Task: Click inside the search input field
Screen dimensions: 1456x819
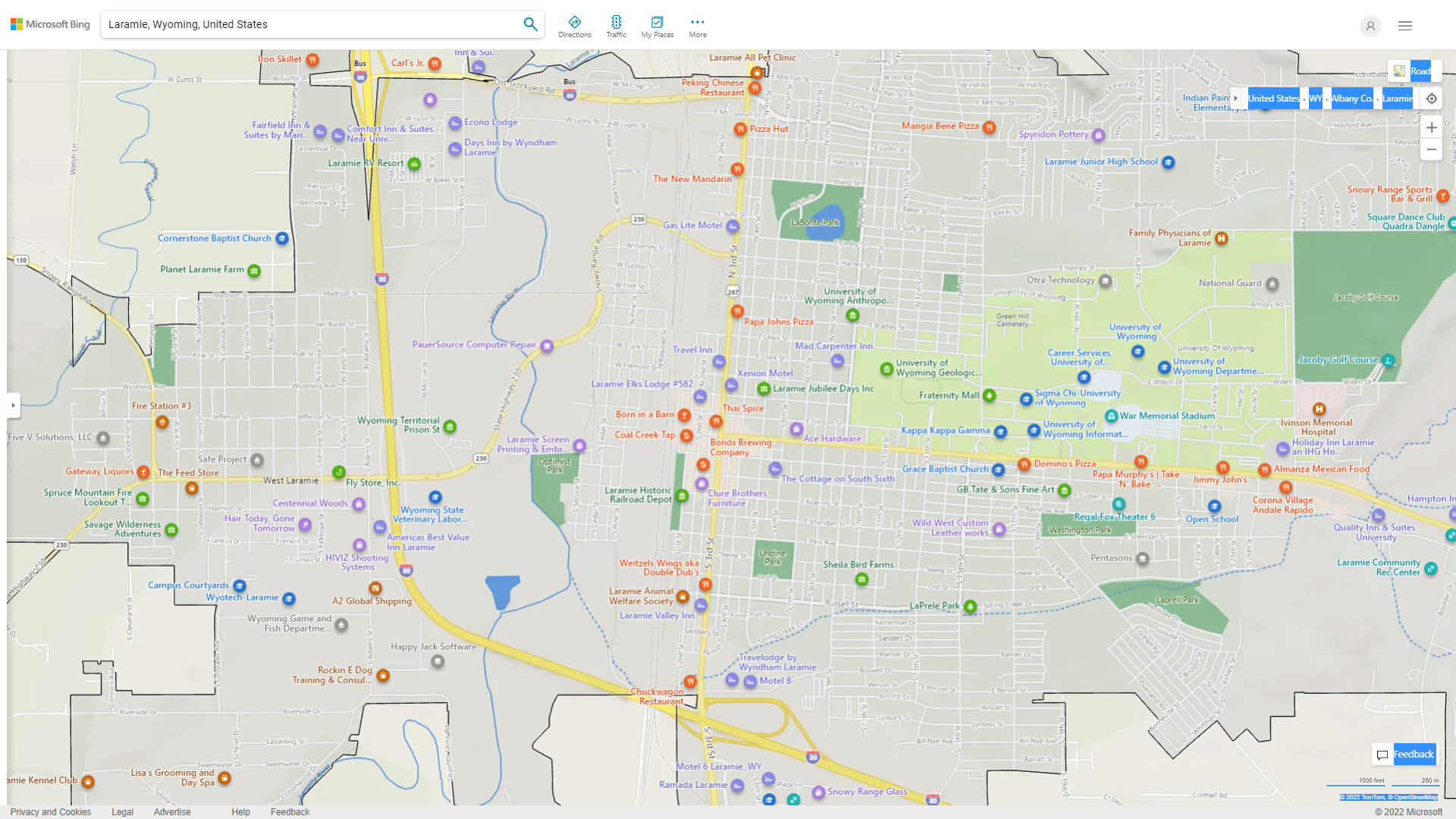Action: (x=303, y=24)
